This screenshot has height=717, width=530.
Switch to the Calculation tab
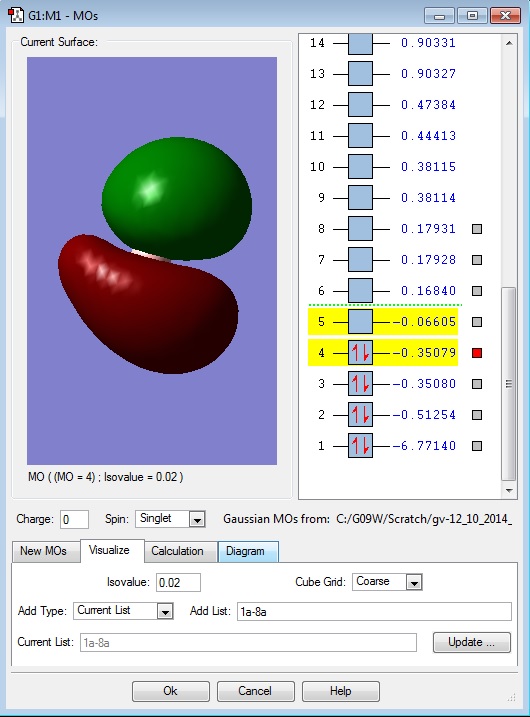coord(177,551)
